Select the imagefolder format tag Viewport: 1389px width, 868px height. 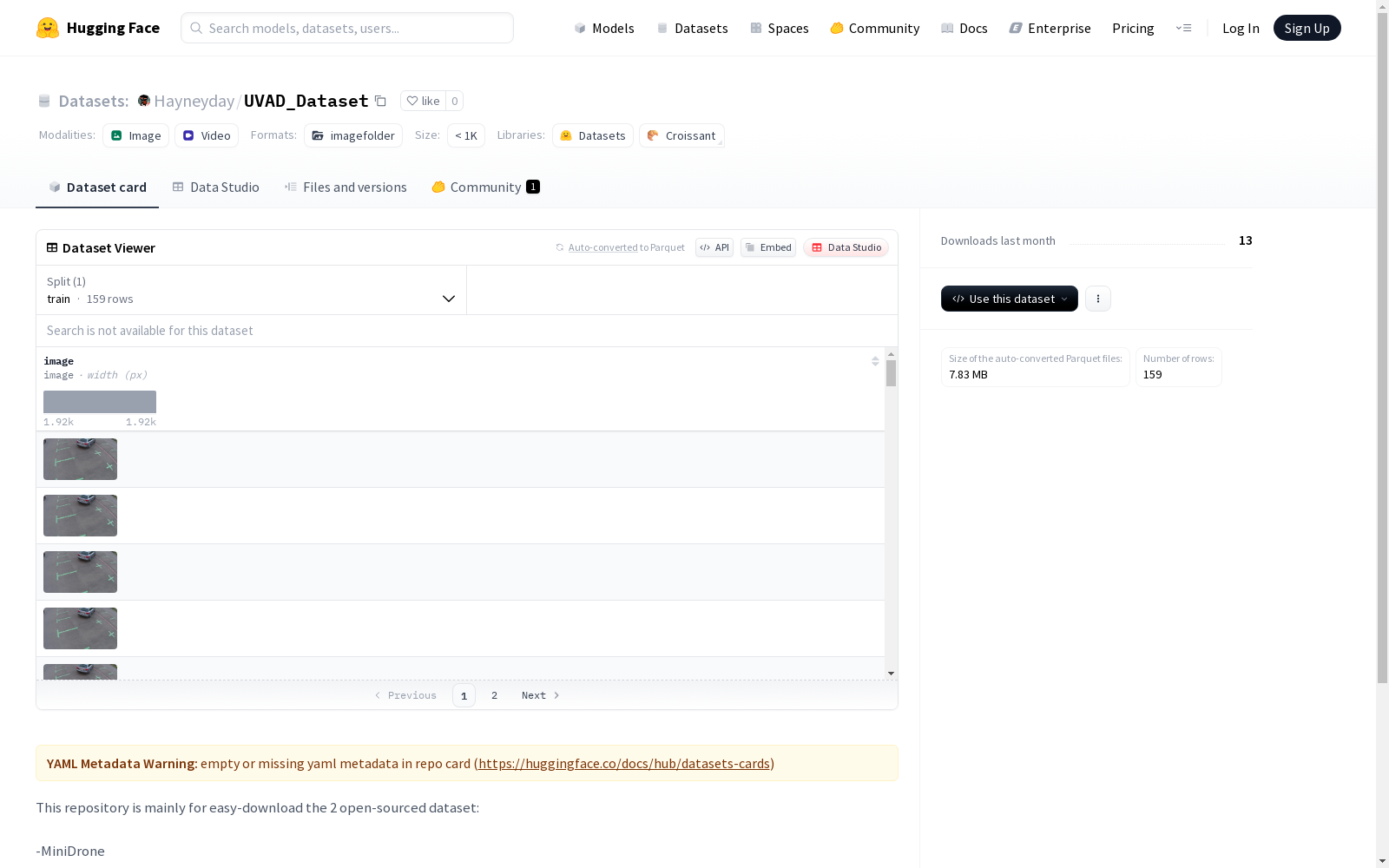tap(353, 135)
